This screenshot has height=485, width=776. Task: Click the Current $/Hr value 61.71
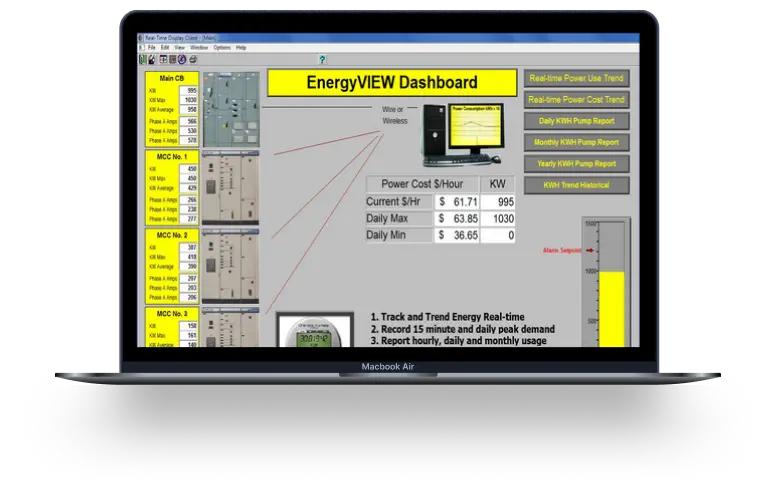tap(457, 202)
